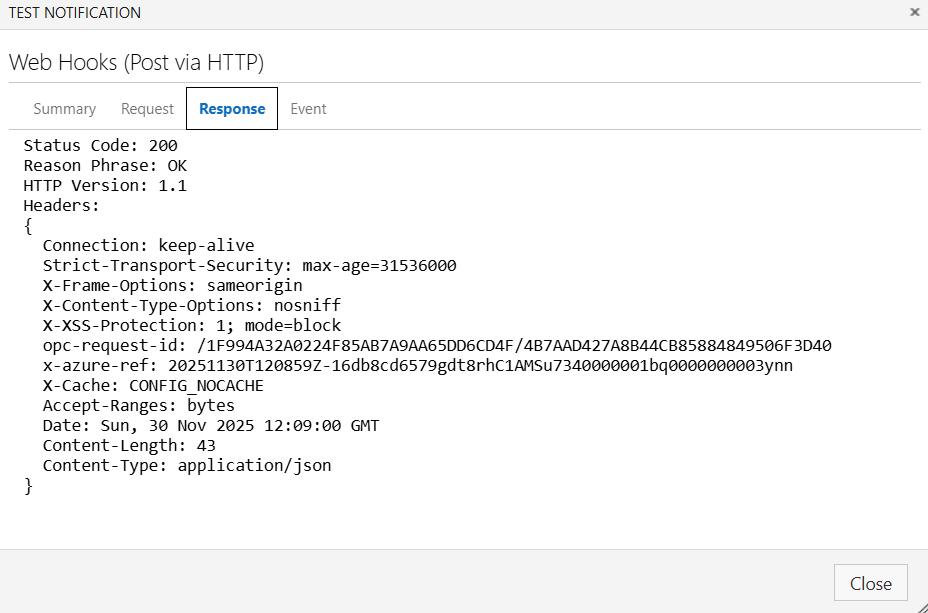The width and height of the screenshot is (928, 613).
Task: Open the Event tab
Action: [x=308, y=108]
